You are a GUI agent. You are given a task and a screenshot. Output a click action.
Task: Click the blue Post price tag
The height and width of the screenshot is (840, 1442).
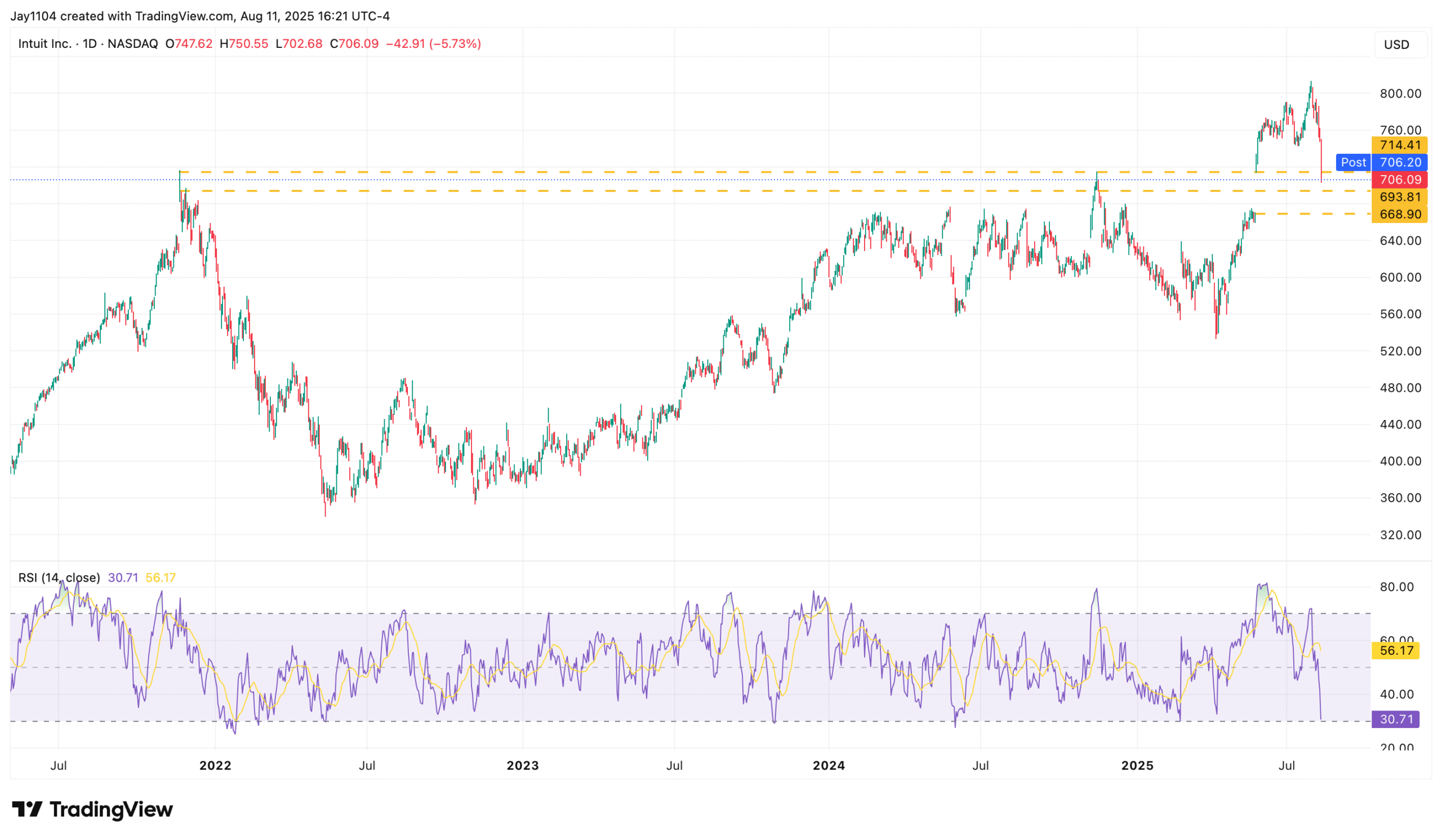point(1353,162)
